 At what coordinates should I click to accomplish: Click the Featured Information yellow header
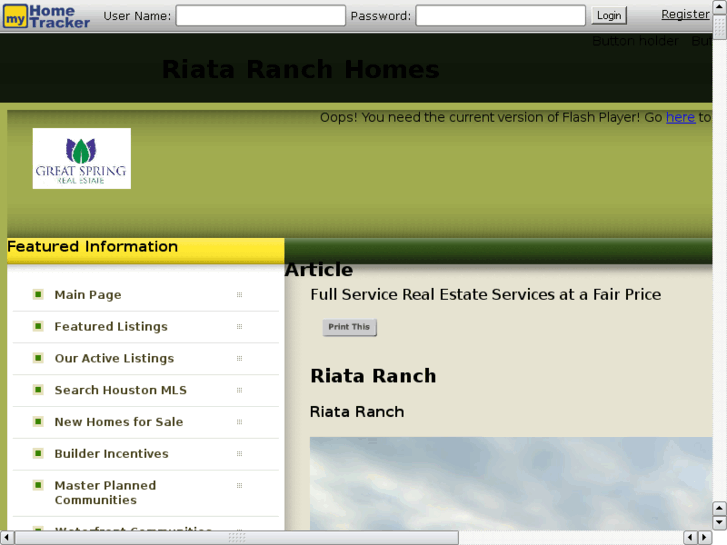(x=146, y=250)
